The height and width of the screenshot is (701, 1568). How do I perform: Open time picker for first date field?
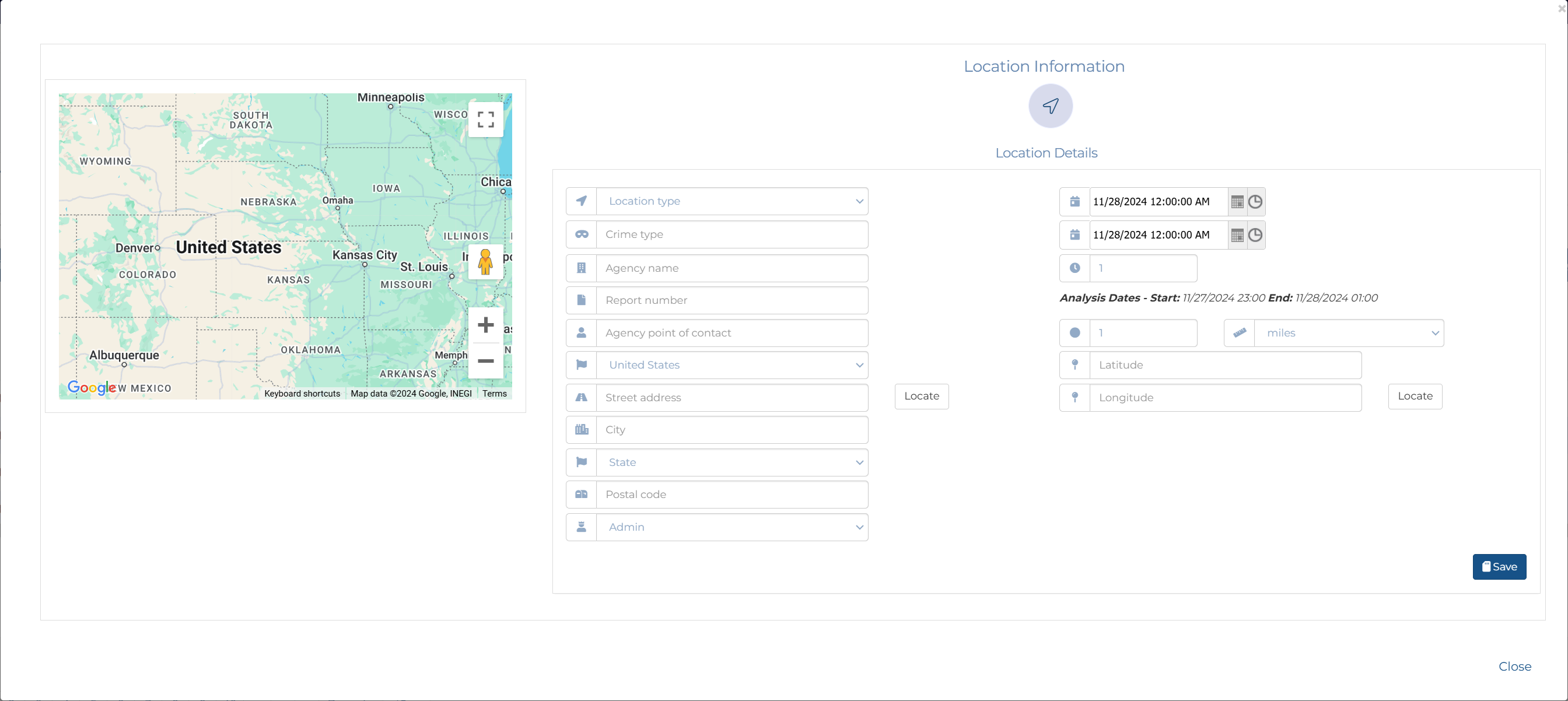(x=1255, y=202)
